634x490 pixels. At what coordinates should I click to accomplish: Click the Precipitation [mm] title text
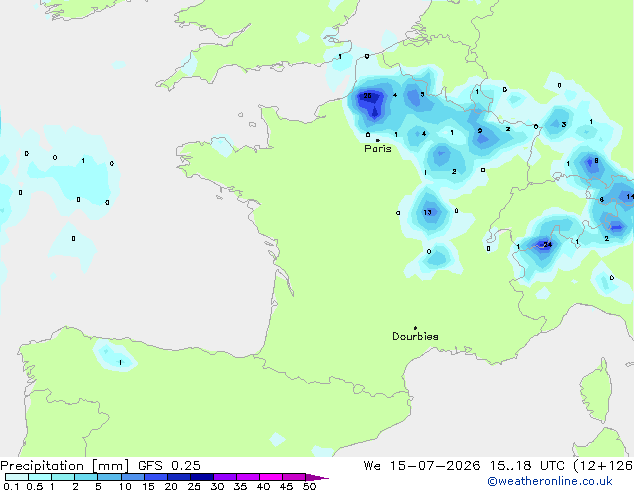point(65,466)
